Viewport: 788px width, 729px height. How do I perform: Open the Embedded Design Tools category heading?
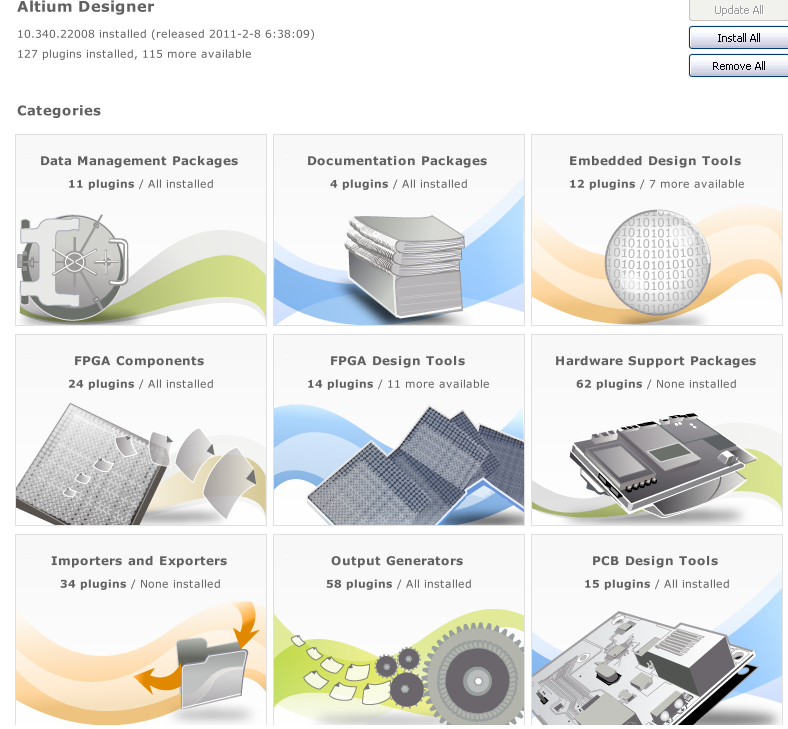click(x=655, y=161)
